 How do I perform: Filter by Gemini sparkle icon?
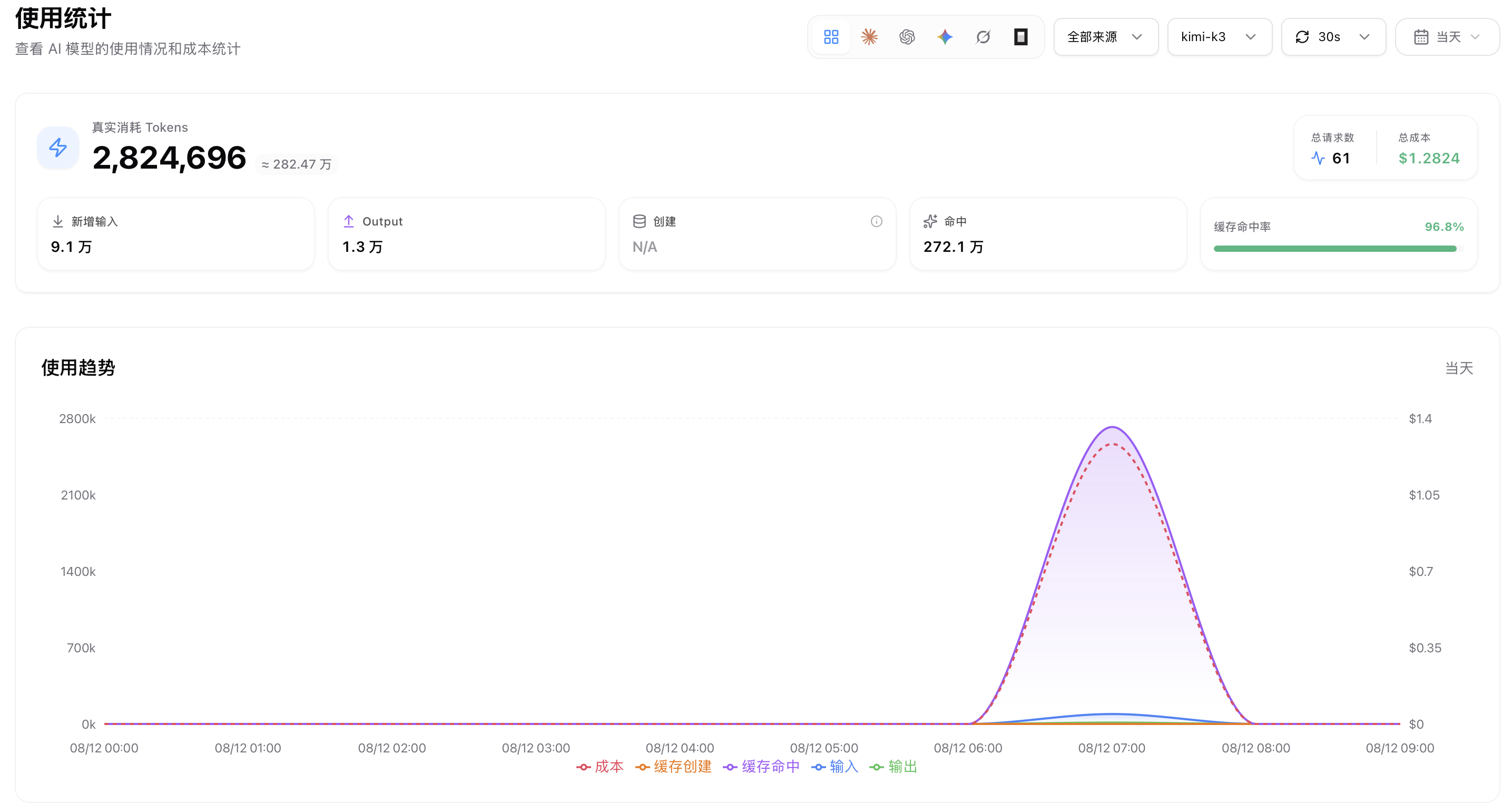click(945, 37)
